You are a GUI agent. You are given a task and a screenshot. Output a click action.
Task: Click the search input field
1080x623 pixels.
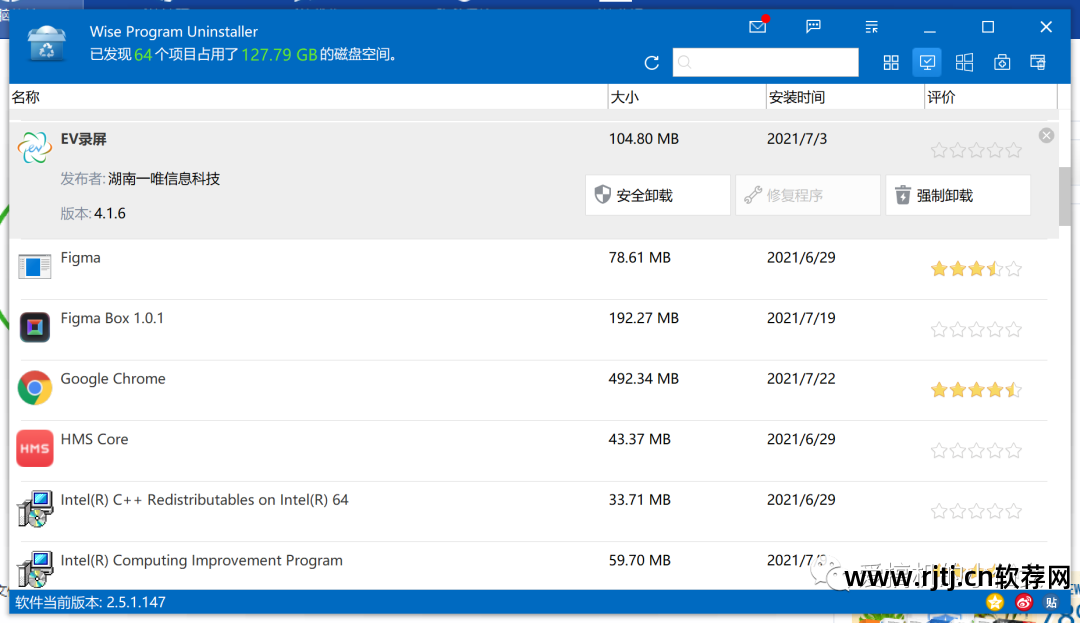tap(765, 63)
